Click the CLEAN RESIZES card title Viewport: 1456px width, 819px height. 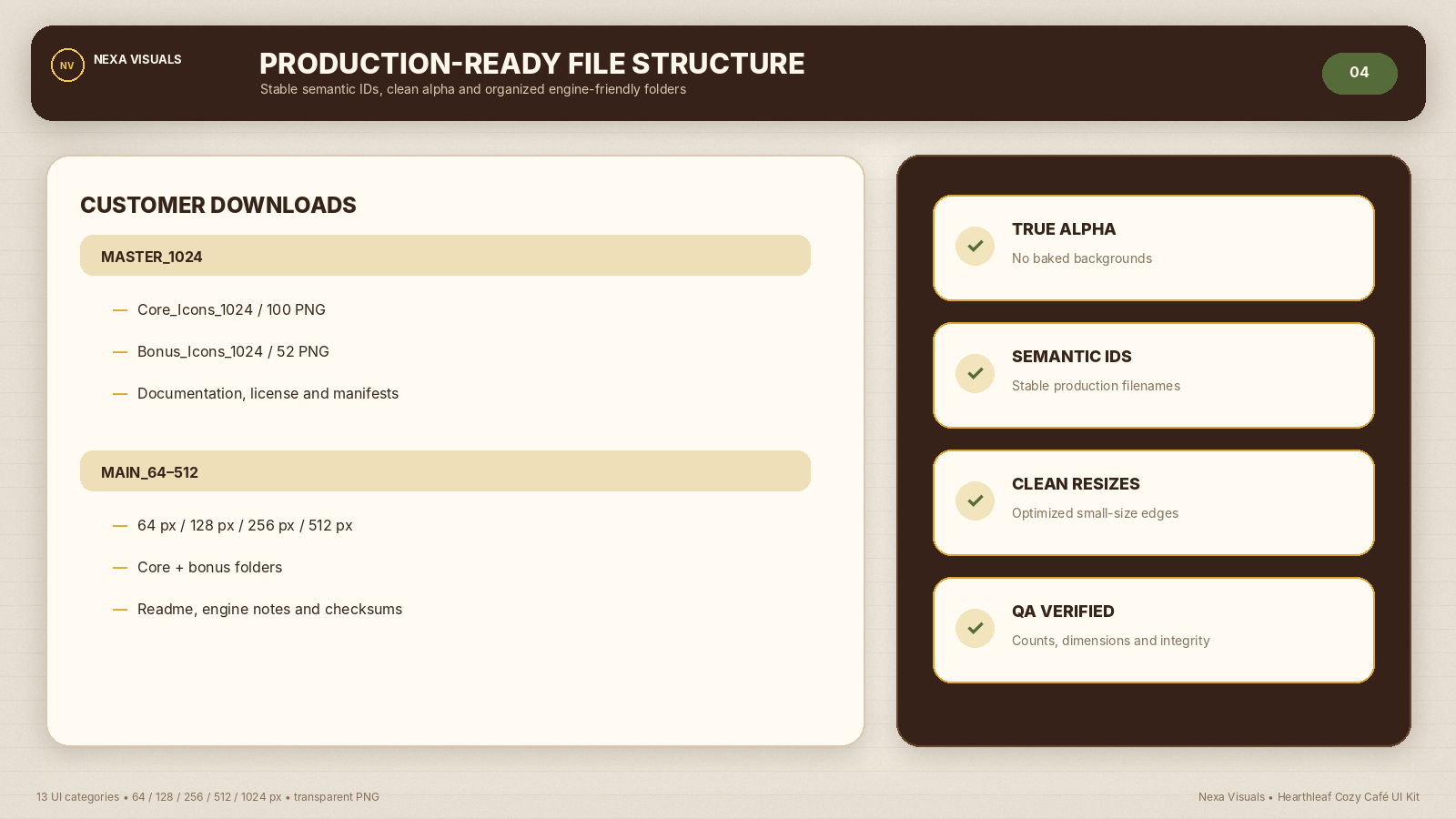coord(1076,484)
